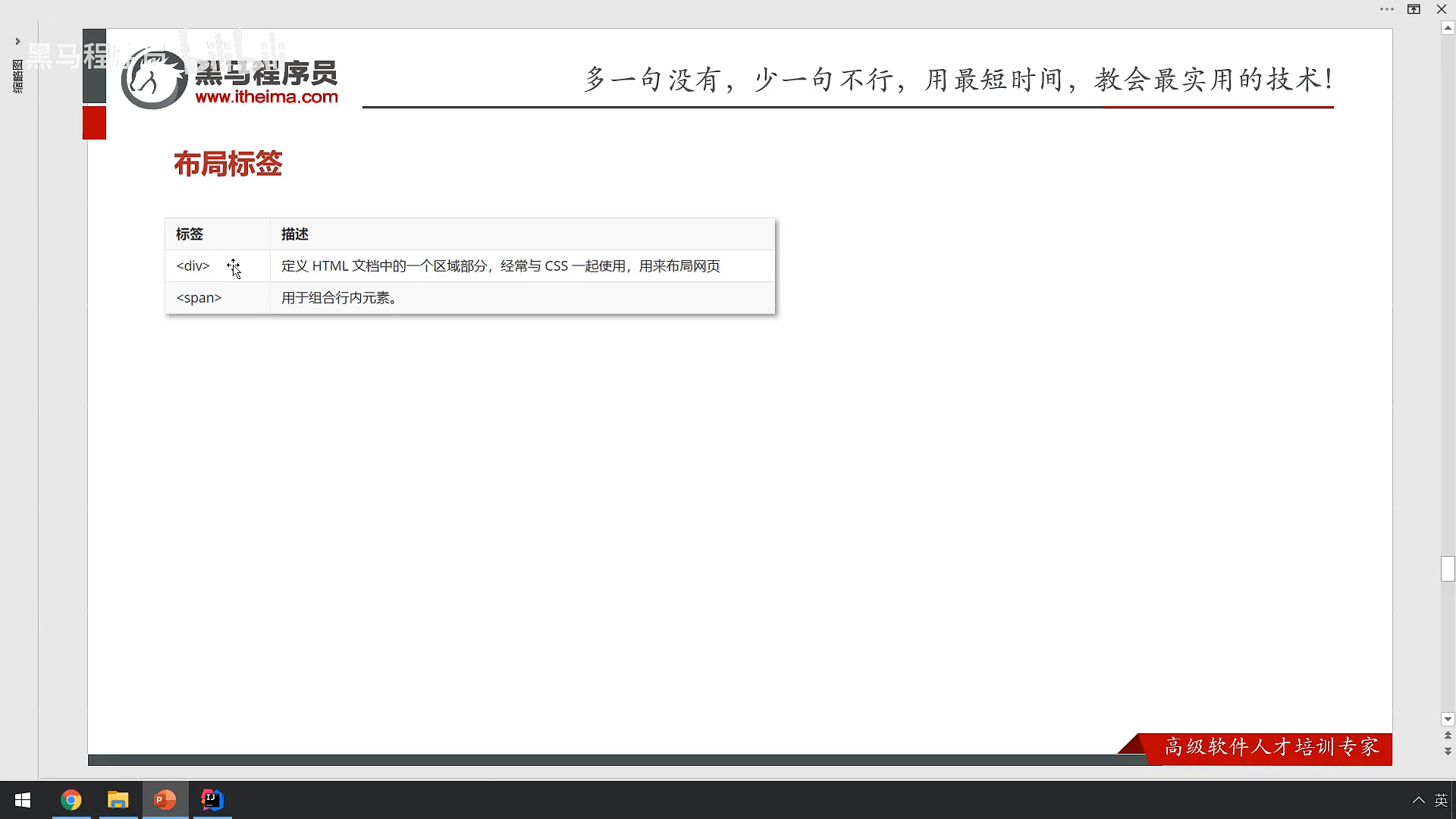The width and height of the screenshot is (1456, 819).
Task: Open File Explorer from taskbar
Action: [x=118, y=800]
